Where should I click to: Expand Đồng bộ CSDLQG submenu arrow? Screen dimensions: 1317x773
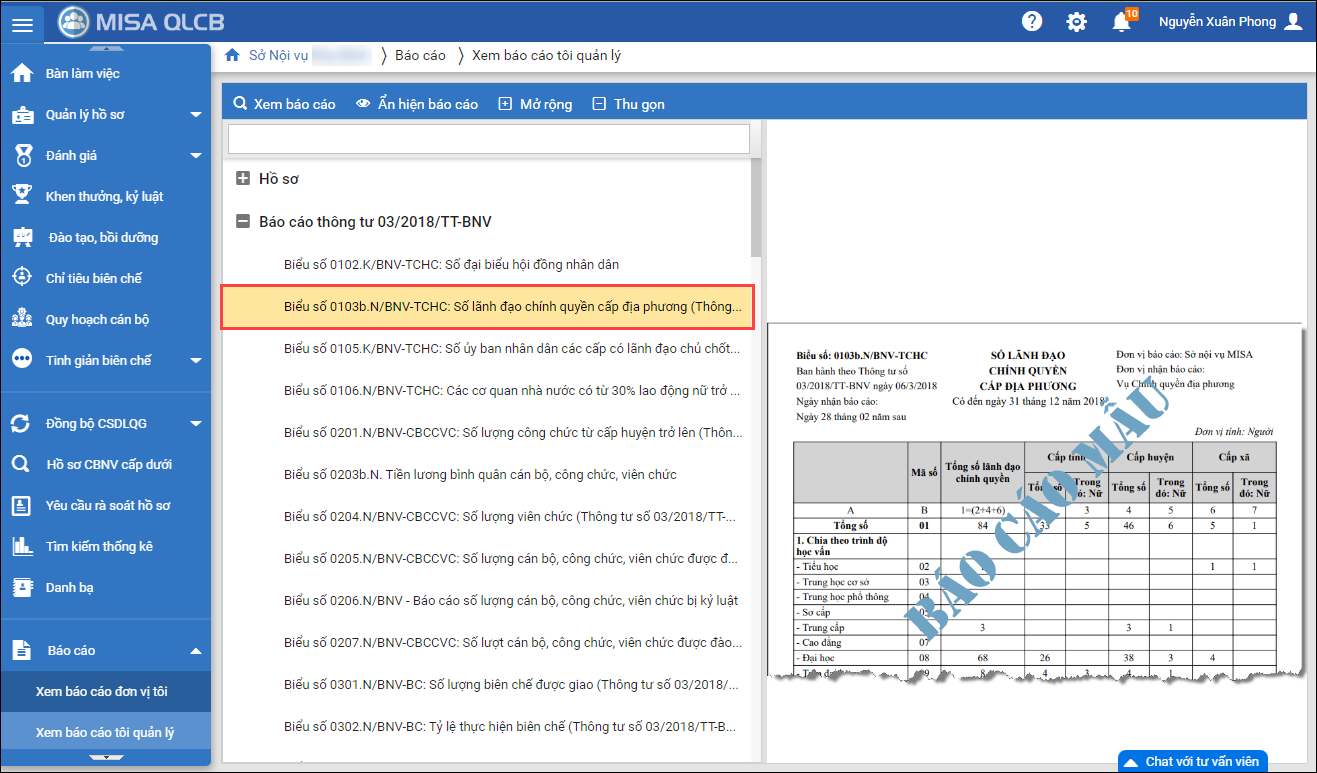[x=196, y=424]
